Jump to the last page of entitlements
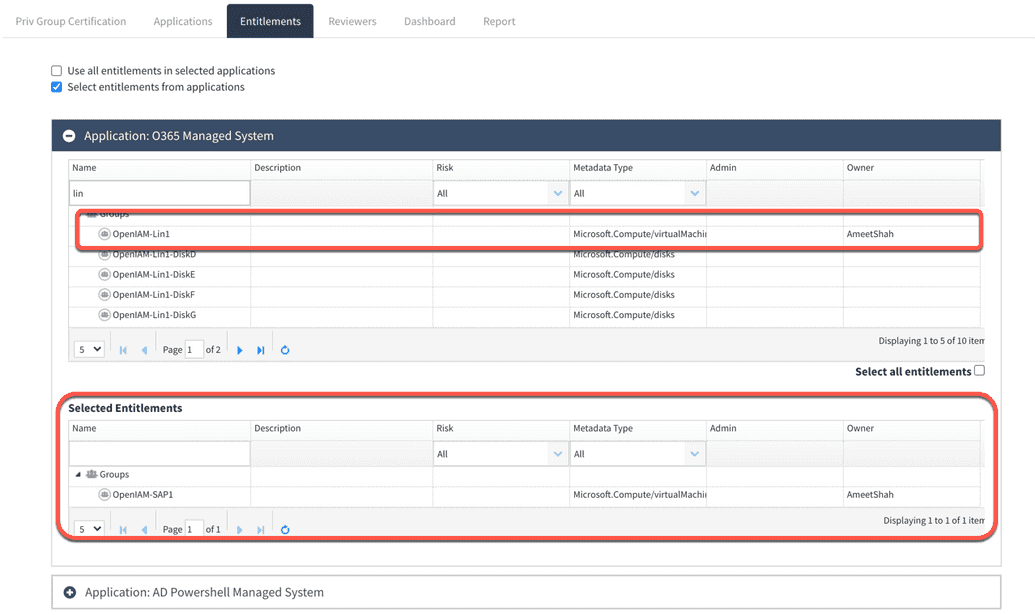This screenshot has width=1035, height=615. coord(261,349)
